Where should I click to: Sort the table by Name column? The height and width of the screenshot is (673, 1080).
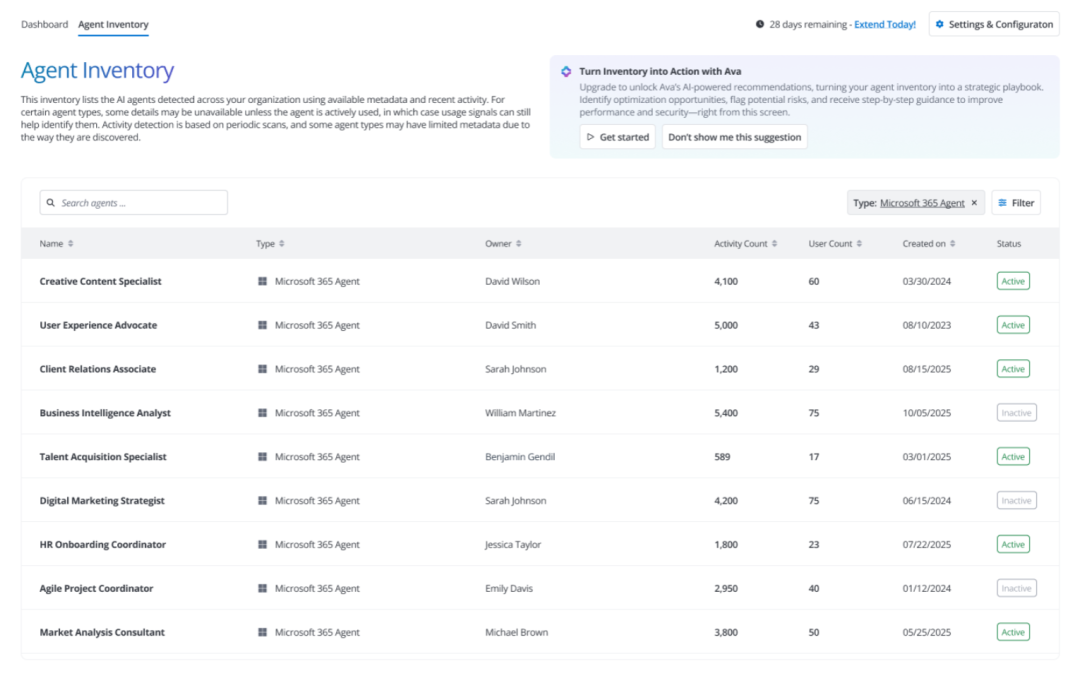(x=70, y=244)
